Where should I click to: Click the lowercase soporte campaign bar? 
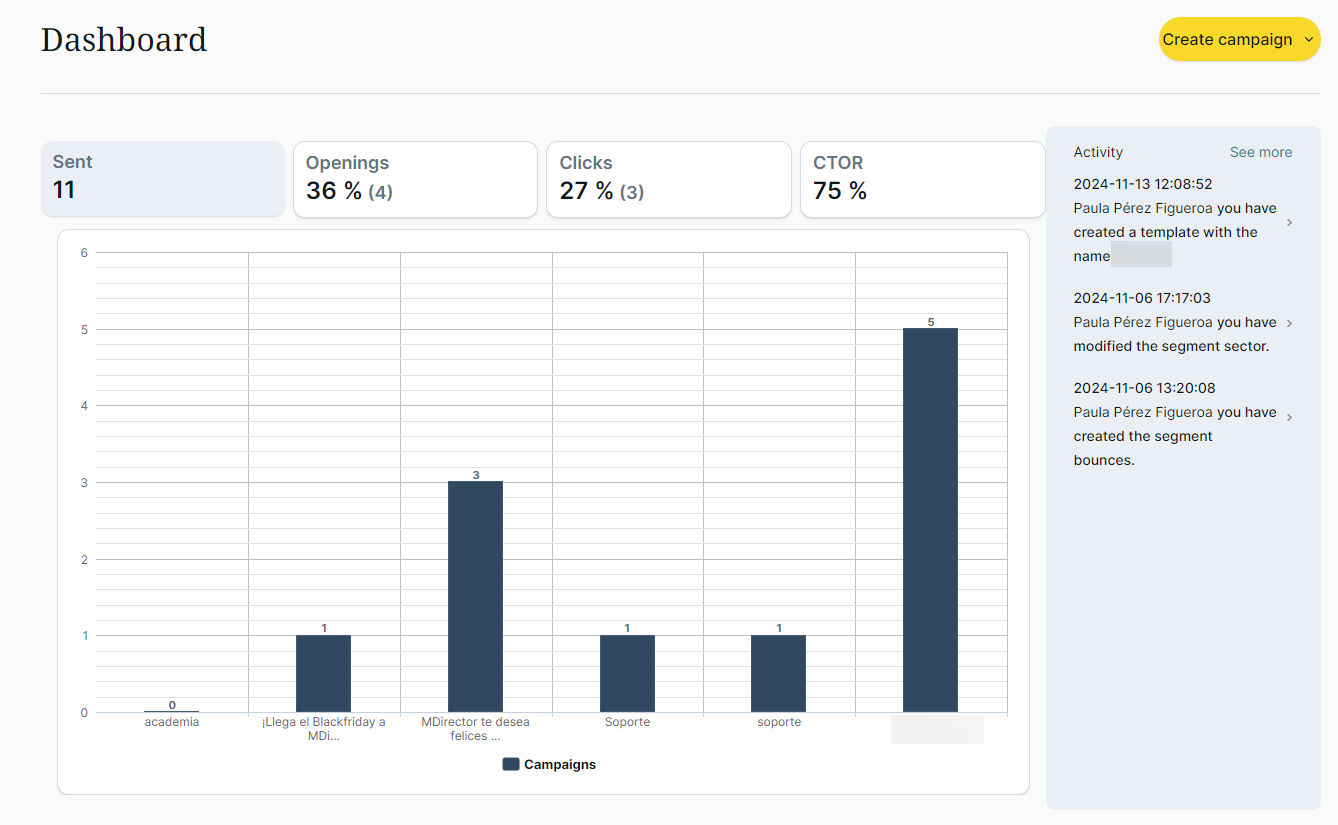[778, 673]
